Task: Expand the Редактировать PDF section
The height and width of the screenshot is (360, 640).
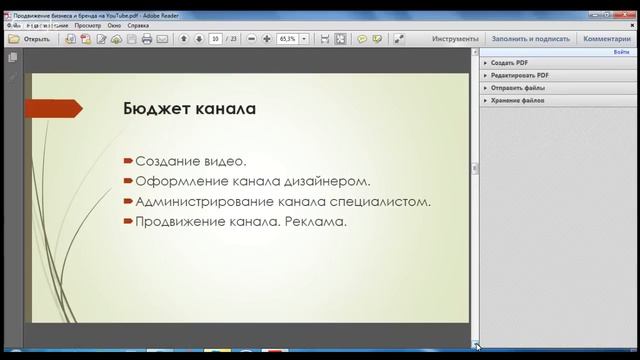Action: [558, 76]
